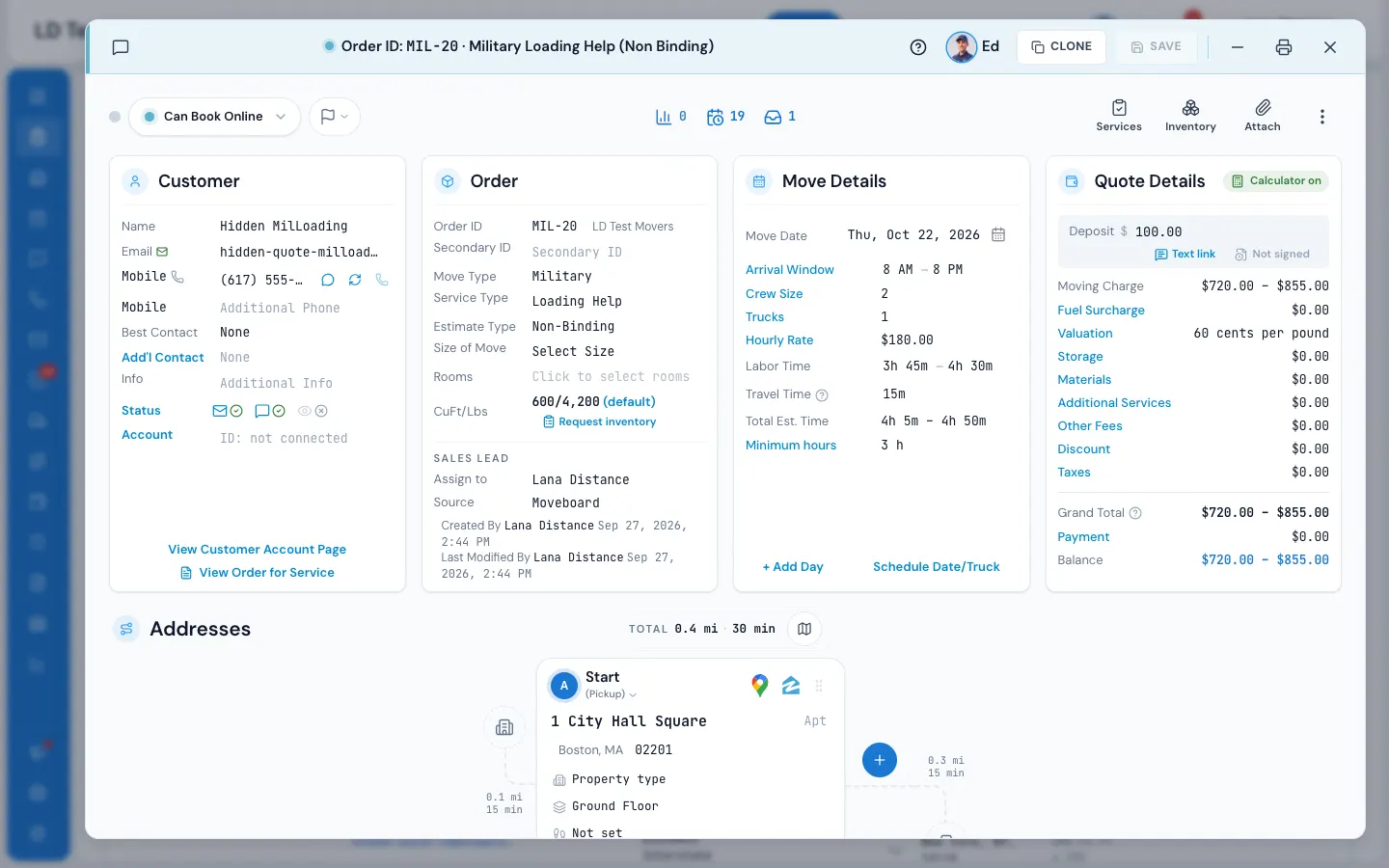Open the addresses map view
The width and height of the screenshot is (1389, 868).
(x=804, y=629)
